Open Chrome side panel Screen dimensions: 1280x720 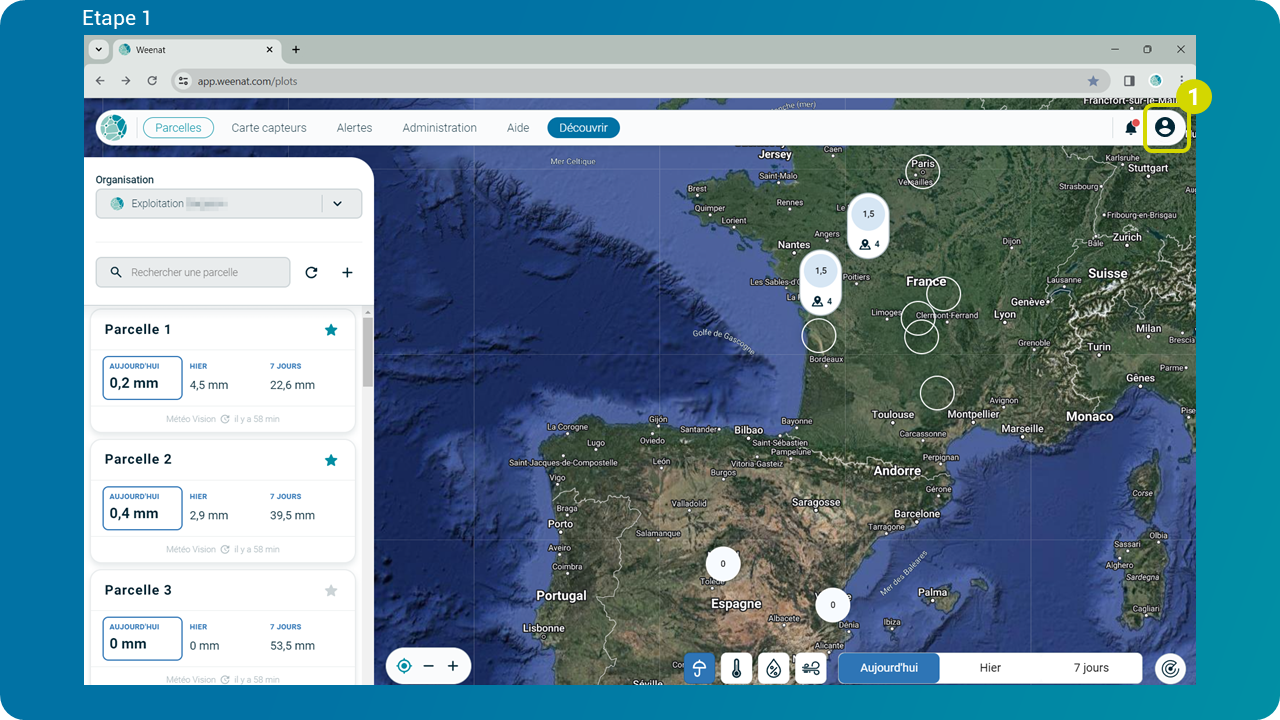tap(1129, 81)
